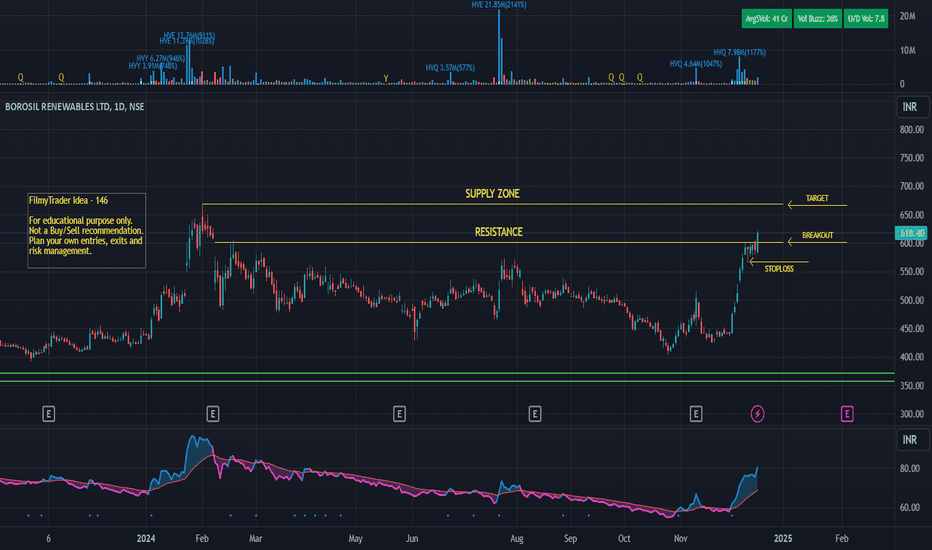The width and height of the screenshot is (932, 550).
Task: Click the leftmost yellow Q marker in volume pane
Action: pos(20,77)
